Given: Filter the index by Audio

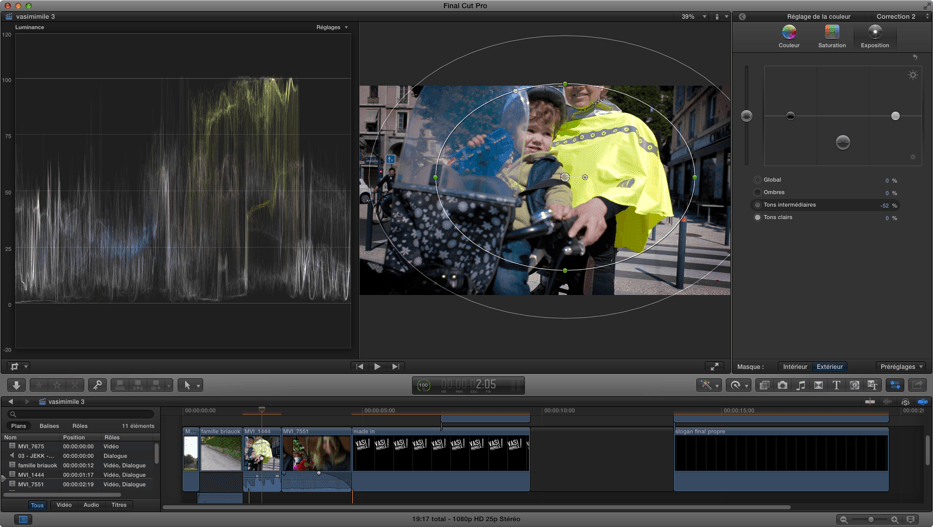Looking at the screenshot, I should [91, 505].
